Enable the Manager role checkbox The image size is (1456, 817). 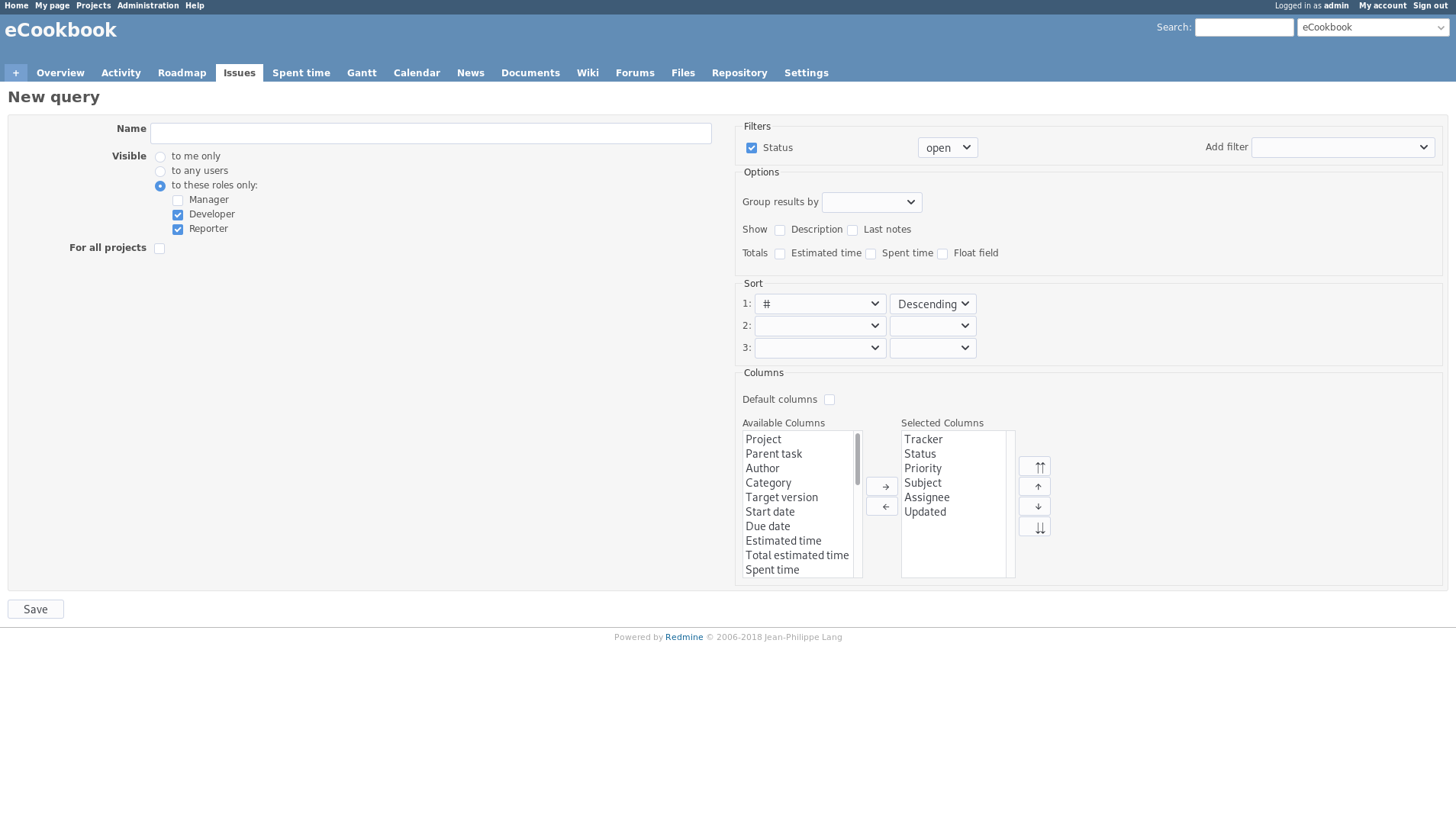click(x=178, y=201)
